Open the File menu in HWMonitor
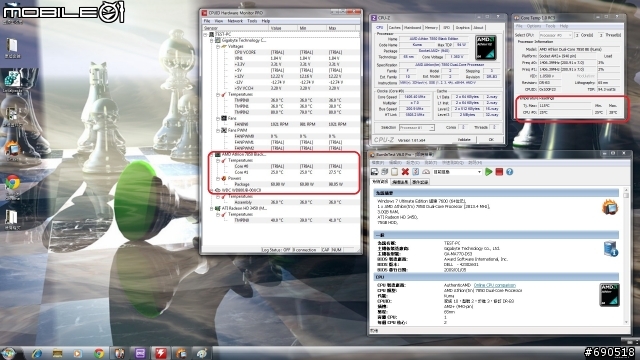Image resolution: width=640 pixels, height=360 pixels. [207, 21]
